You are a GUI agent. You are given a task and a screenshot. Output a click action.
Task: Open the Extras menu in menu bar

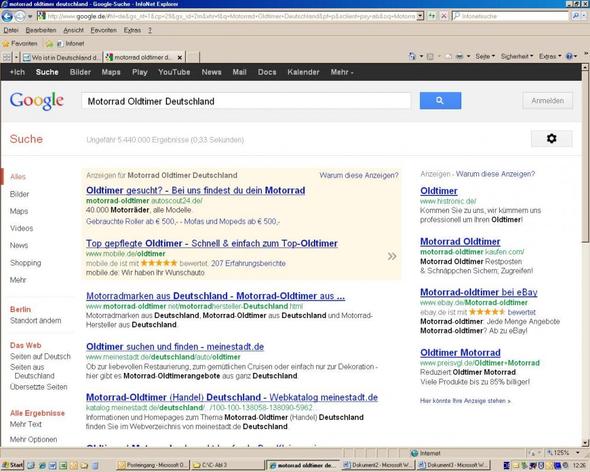click(x=132, y=30)
